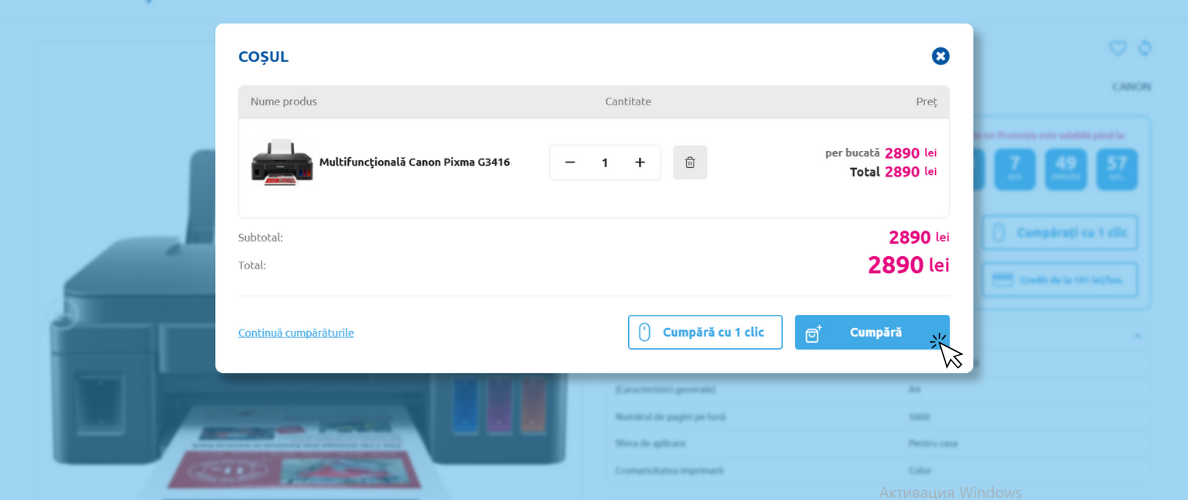This screenshot has height=500, width=1188.
Task: Click the countdown timer box showing 49
Action: point(1065,169)
